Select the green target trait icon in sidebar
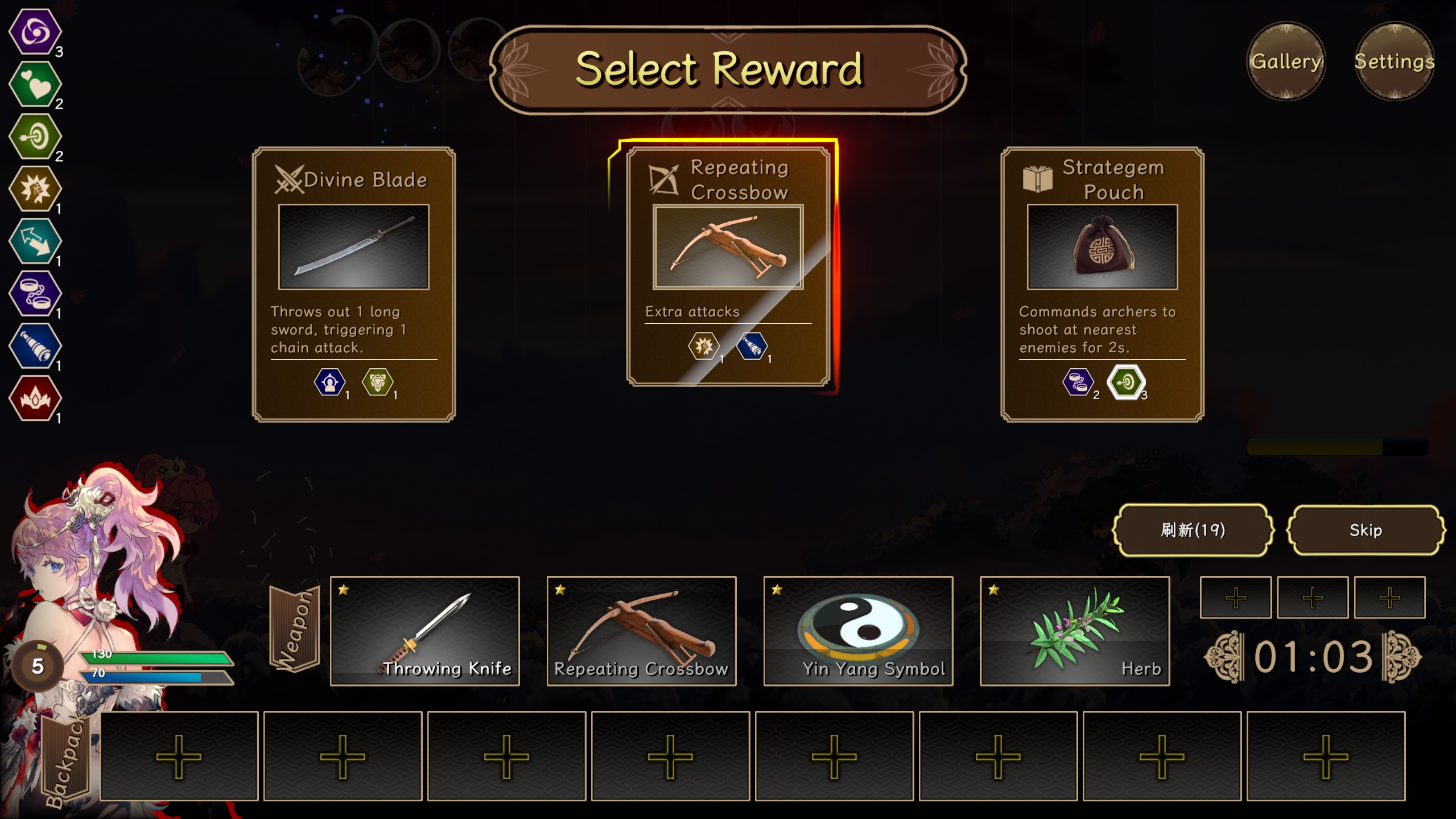The height and width of the screenshot is (819, 1456). [x=35, y=137]
